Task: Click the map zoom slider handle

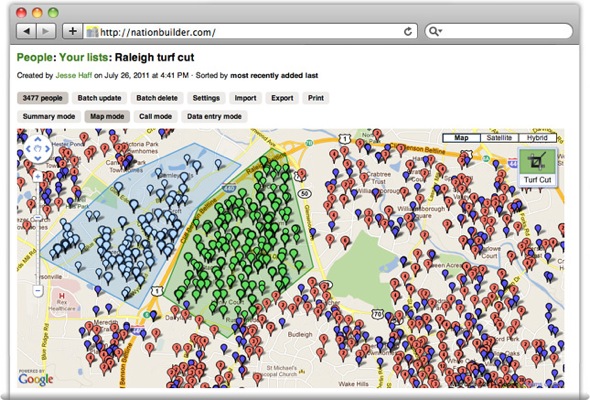Action: (38, 218)
